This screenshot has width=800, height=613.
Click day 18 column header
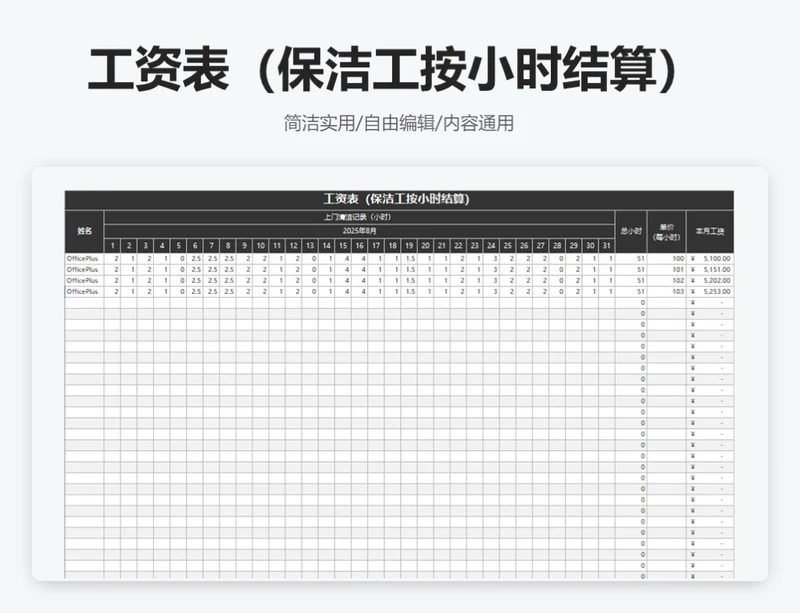tap(392, 246)
